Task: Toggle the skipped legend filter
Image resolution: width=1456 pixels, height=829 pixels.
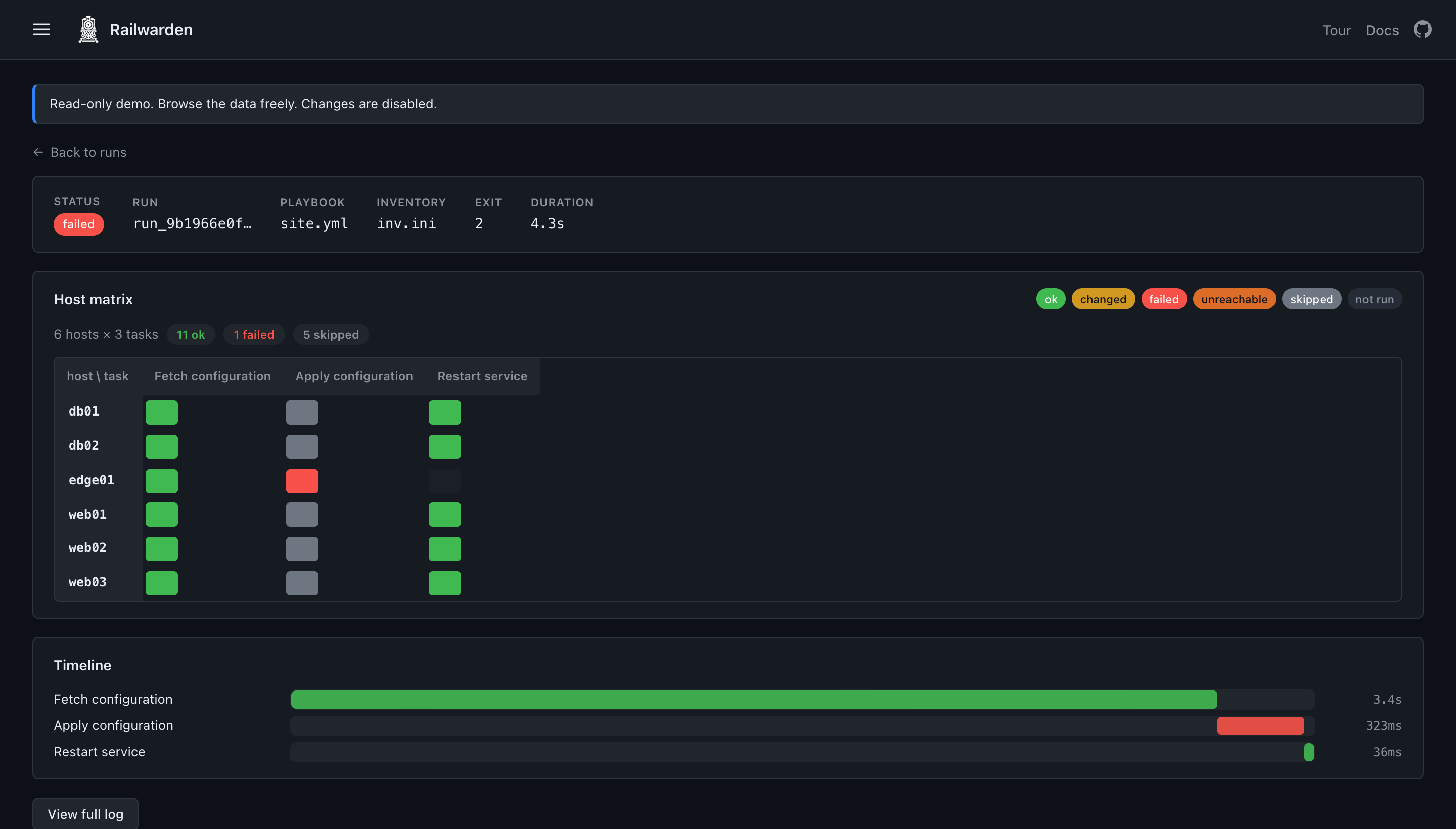Action: click(1311, 299)
